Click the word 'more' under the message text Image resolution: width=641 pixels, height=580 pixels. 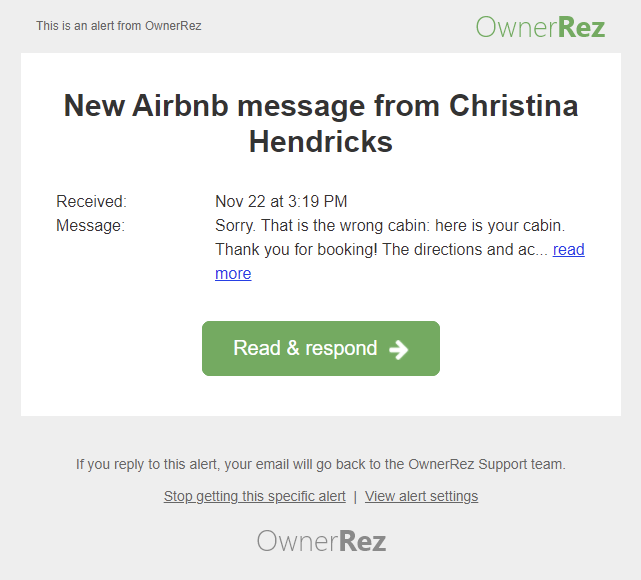click(233, 273)
